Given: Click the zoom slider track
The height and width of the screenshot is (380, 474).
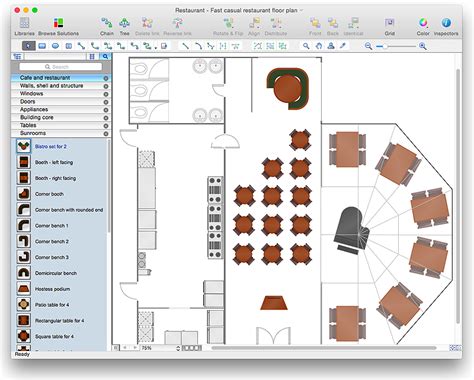Looking at the screenshot, I should [x=396, y=46].
